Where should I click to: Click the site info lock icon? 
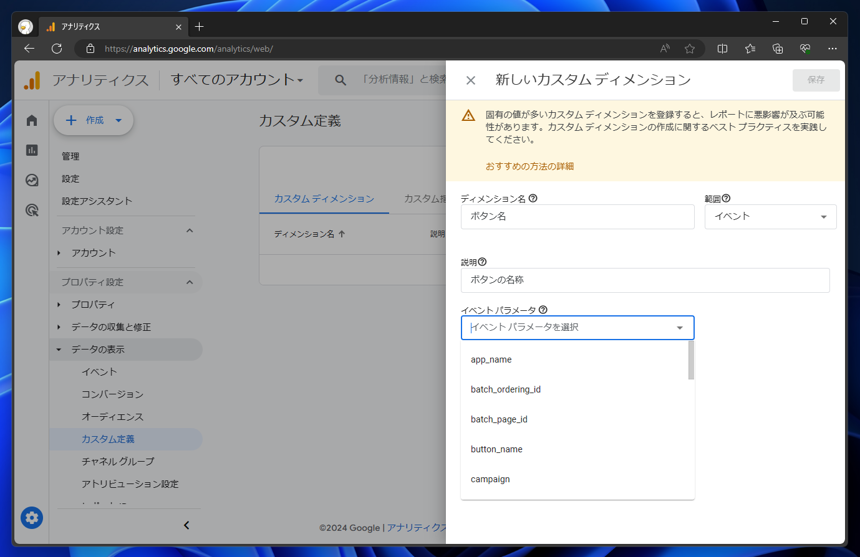[x=90, y=49]
